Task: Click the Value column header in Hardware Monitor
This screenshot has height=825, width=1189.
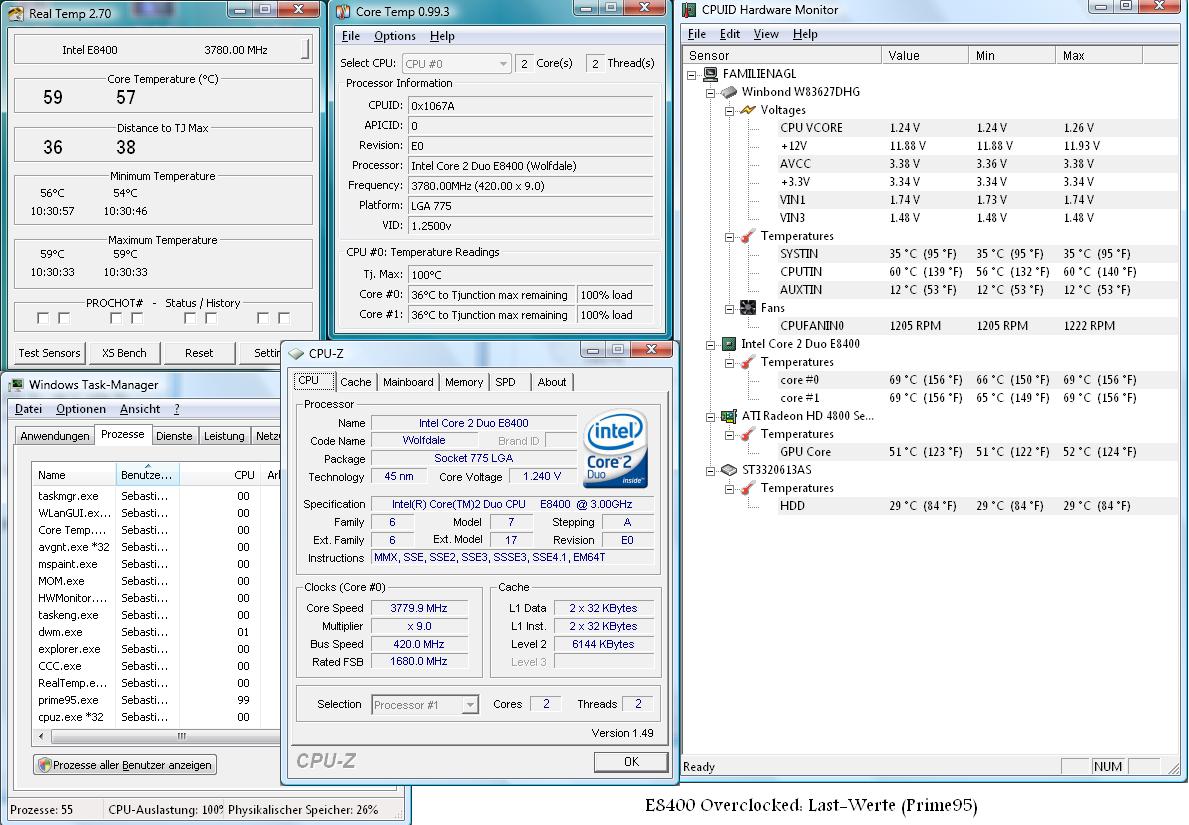Action: (x=924, y=55)
